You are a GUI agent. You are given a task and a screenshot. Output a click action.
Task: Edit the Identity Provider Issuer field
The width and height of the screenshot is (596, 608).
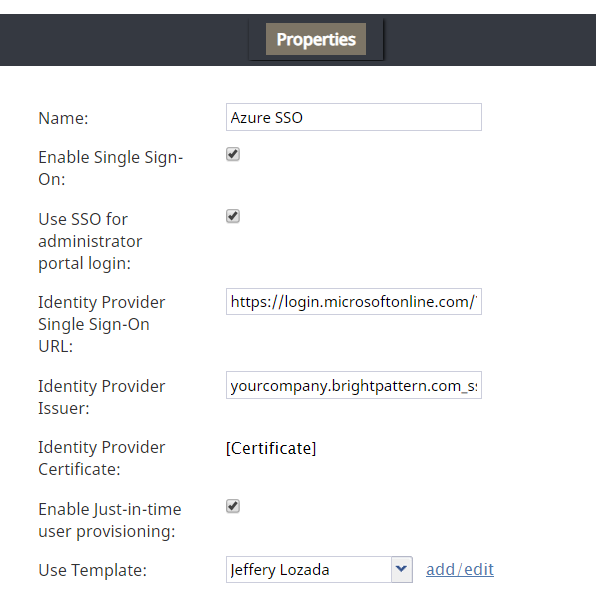click(354, 385)
